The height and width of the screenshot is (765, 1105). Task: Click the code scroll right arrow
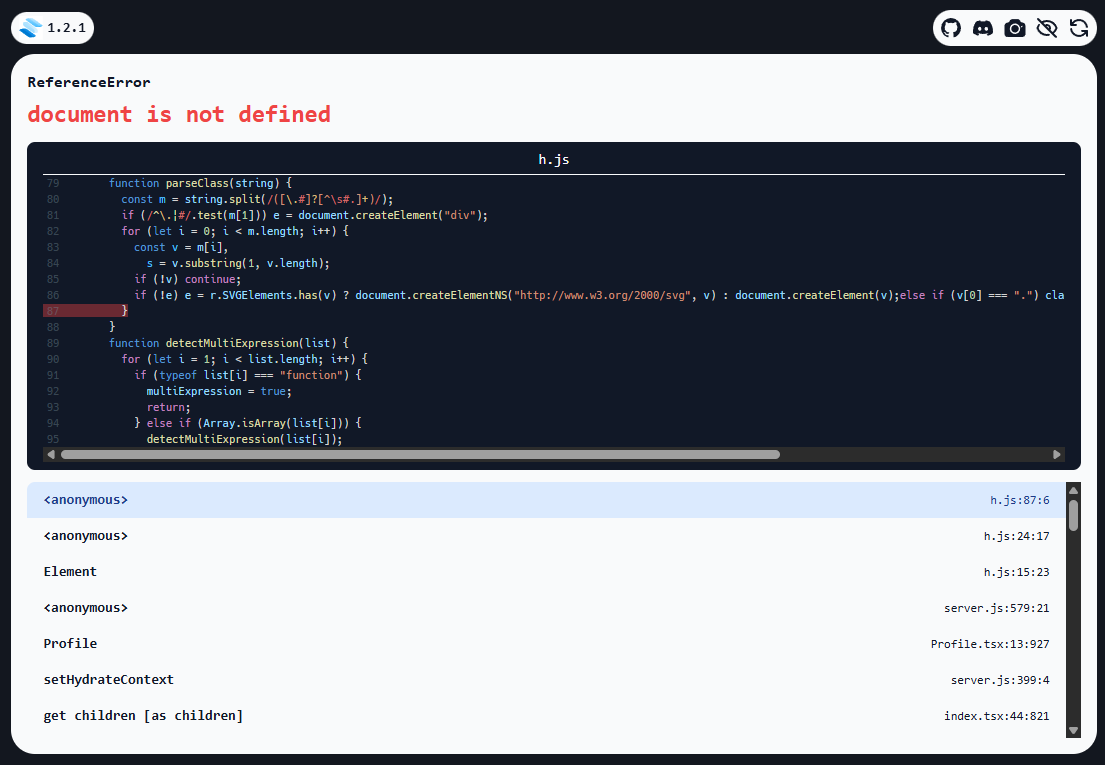(1057, 454)
